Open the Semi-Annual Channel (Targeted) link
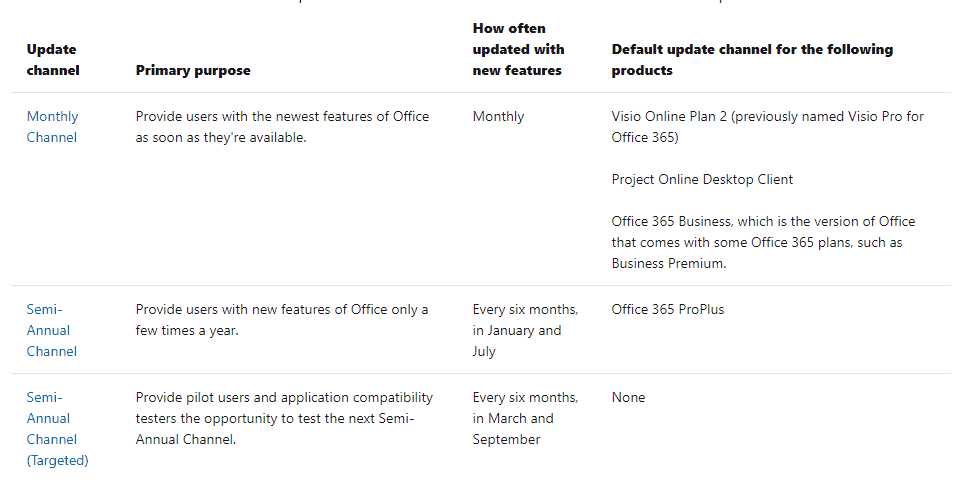Viewport: 964px width, 480px height. [x=57, y=428]
